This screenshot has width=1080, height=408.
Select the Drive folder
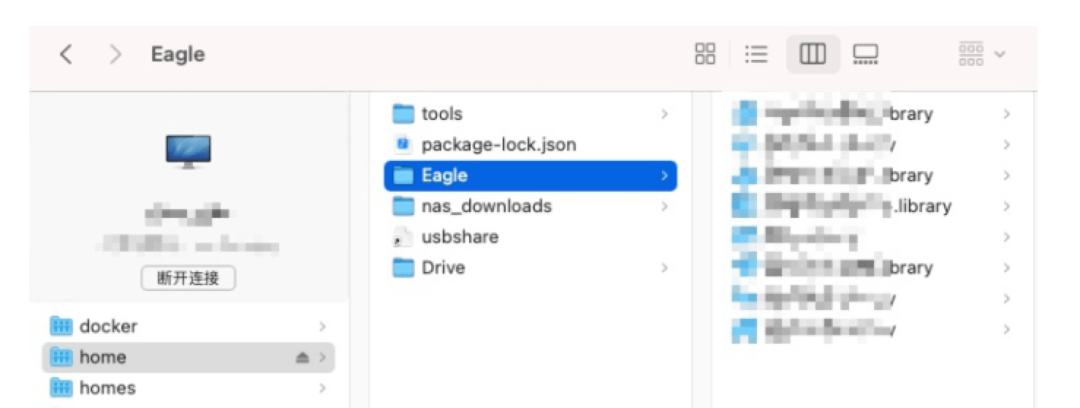[x=530, y=267]
